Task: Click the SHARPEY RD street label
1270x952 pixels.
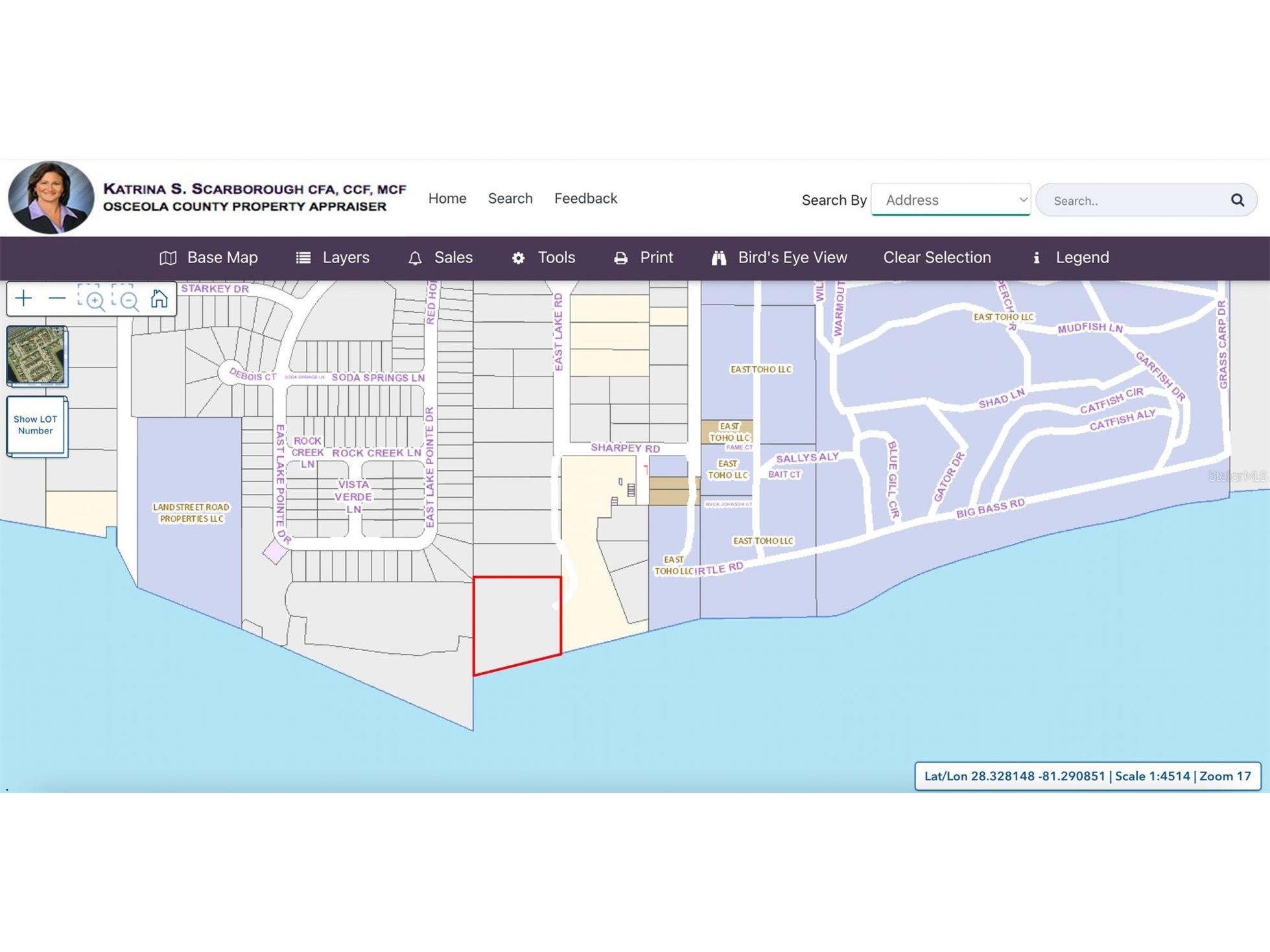Action: 625,448
